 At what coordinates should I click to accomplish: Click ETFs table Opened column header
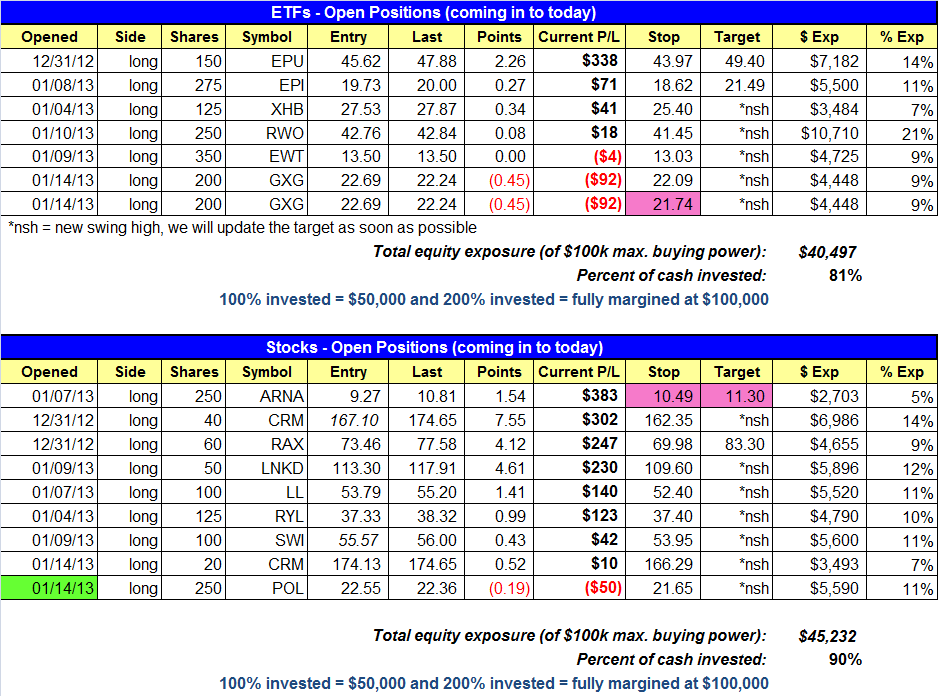click(x=49, y=37)
